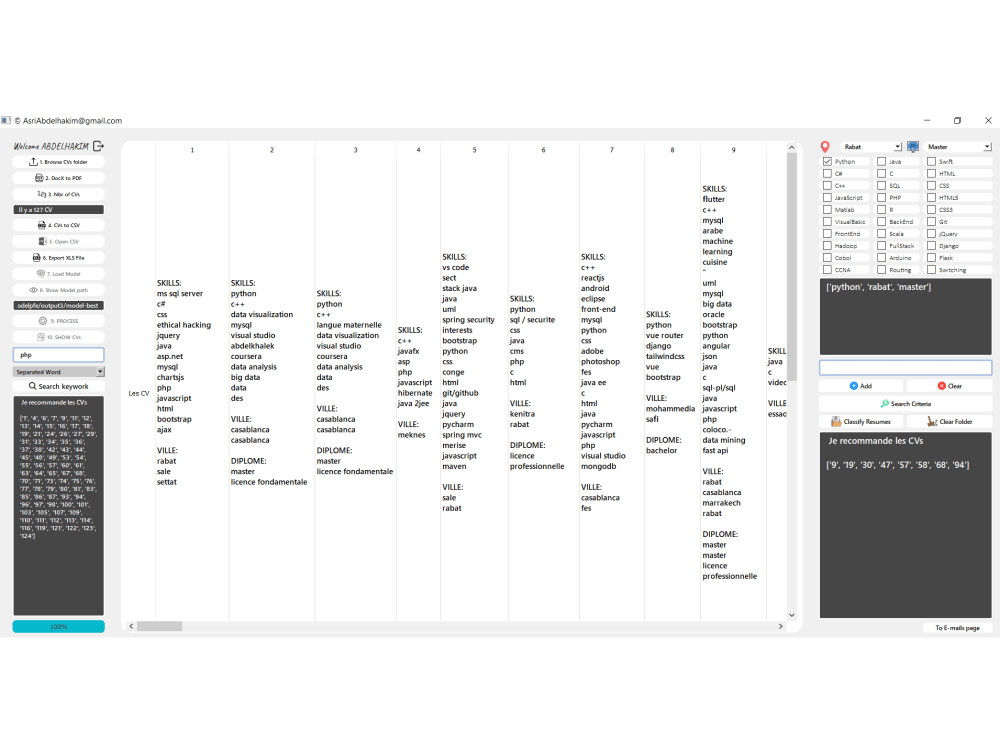Click the application icon in the title bar
Viewport: 1000px width, 750px height.
(6, 121)
